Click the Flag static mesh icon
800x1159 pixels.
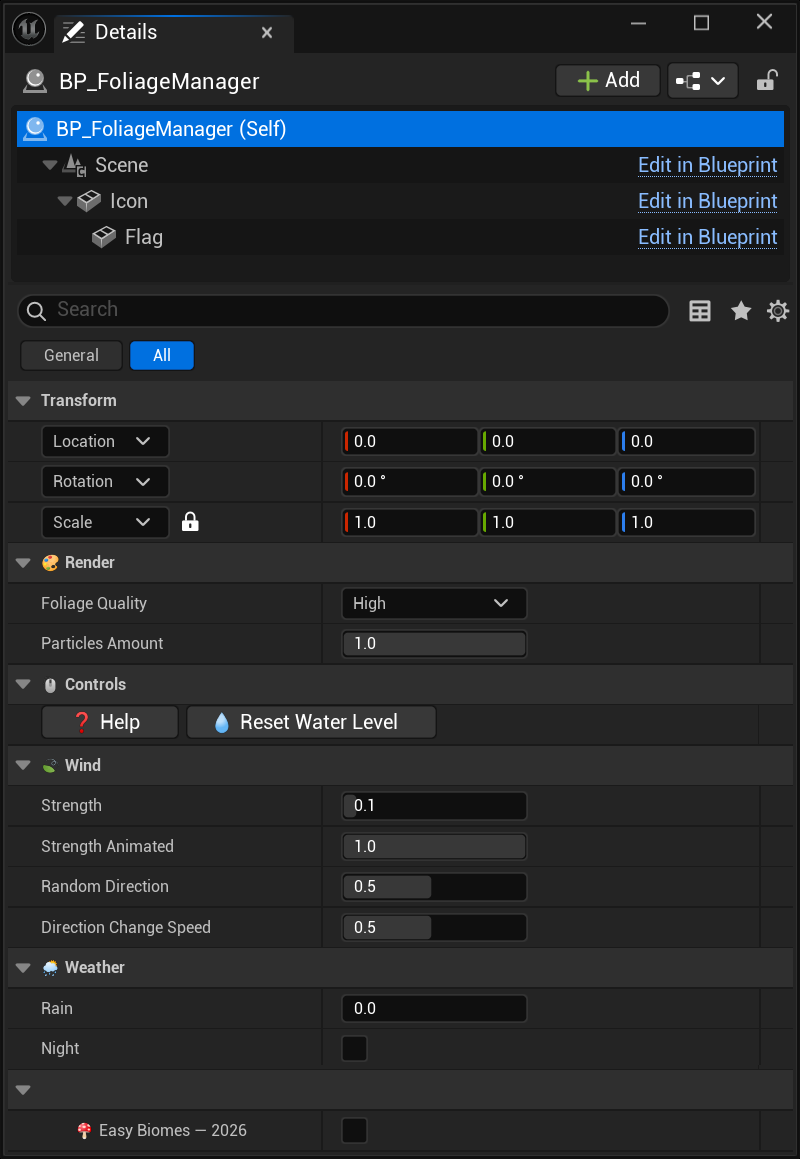[104, 237]
